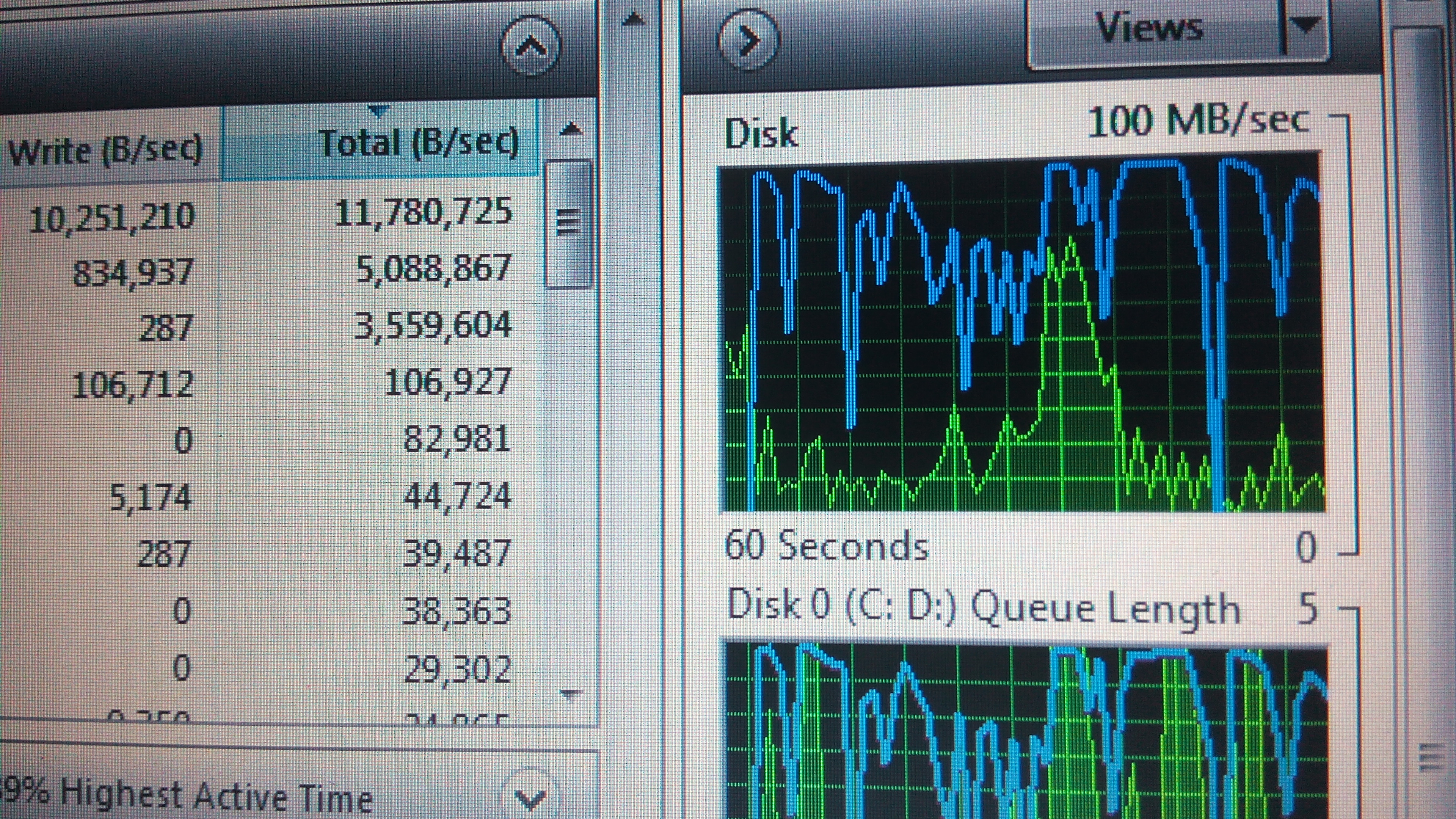This screenshot has height=819, width=1456.
Task: Click the write value 5,174
Action: pos(151,497)
